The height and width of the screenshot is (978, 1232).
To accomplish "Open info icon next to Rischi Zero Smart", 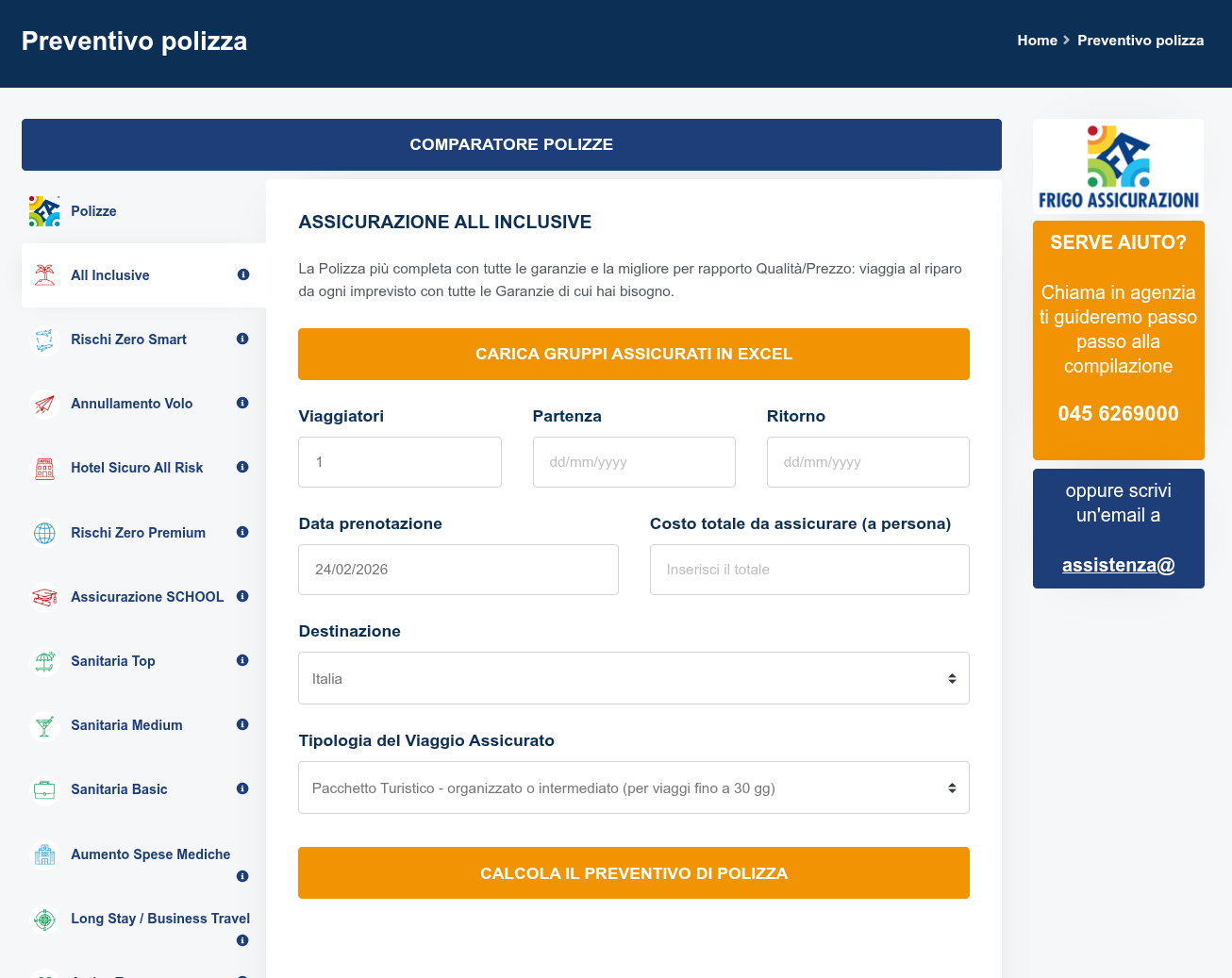I will pos(242,339).
